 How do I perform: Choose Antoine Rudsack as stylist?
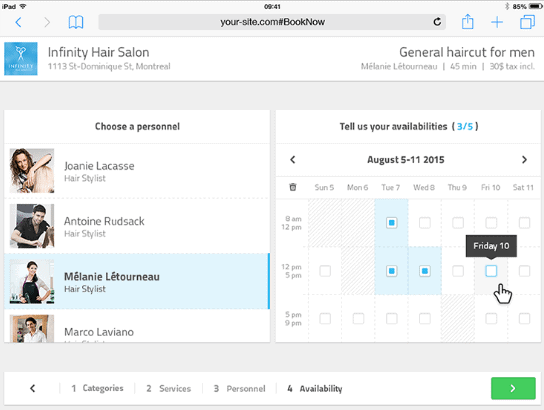(x=137, y=226)
